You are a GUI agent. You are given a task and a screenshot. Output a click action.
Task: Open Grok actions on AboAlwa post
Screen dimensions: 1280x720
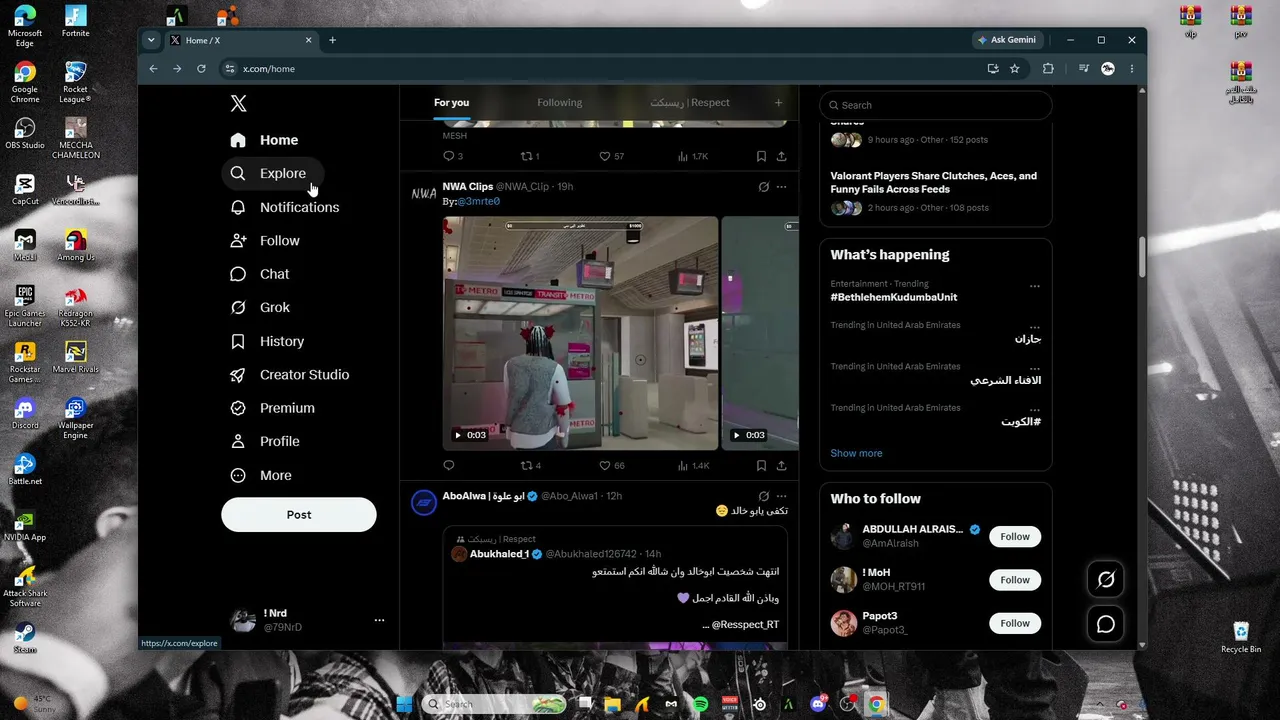pyautogui.click(x=764, y=496)
